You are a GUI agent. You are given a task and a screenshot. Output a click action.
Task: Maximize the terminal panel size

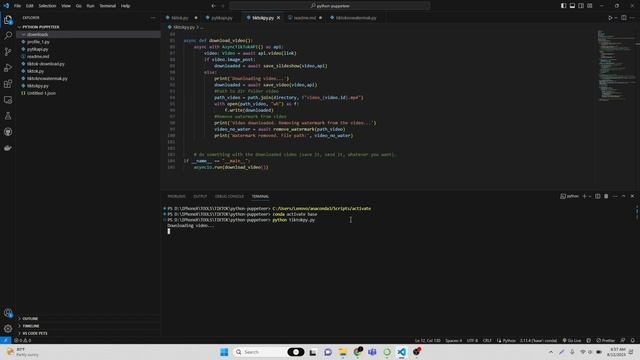point(624,196)
